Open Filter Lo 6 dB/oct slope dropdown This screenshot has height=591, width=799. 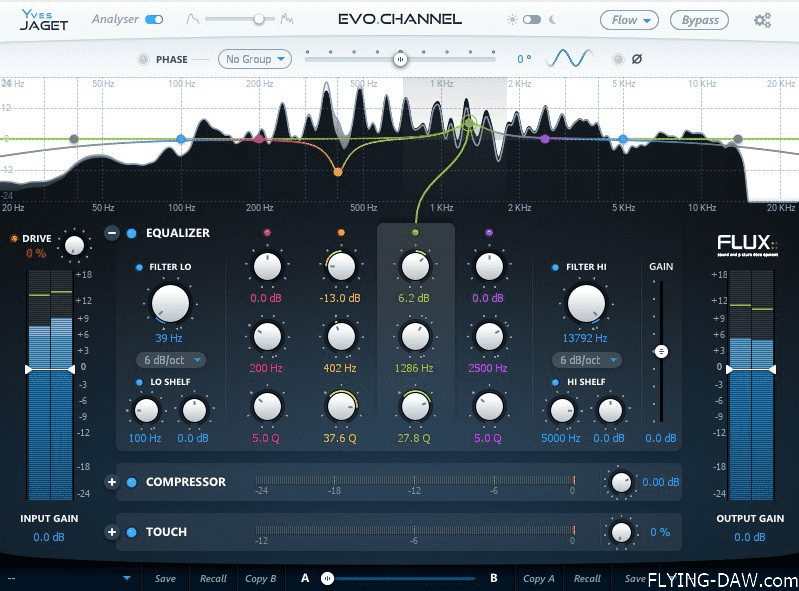coord(171,360)
